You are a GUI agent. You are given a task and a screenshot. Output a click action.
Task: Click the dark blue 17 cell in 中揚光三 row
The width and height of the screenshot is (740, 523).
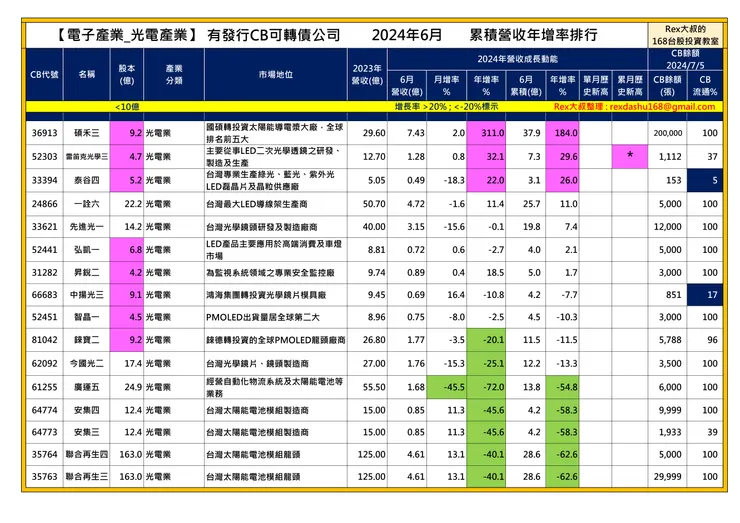(x=705, y=295)
